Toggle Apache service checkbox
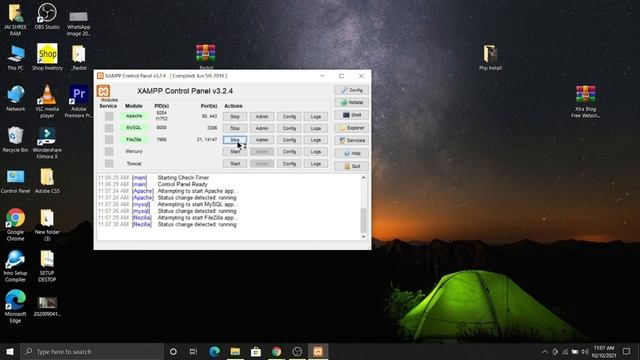Screen dimensions: 640x360 [109, 116]
